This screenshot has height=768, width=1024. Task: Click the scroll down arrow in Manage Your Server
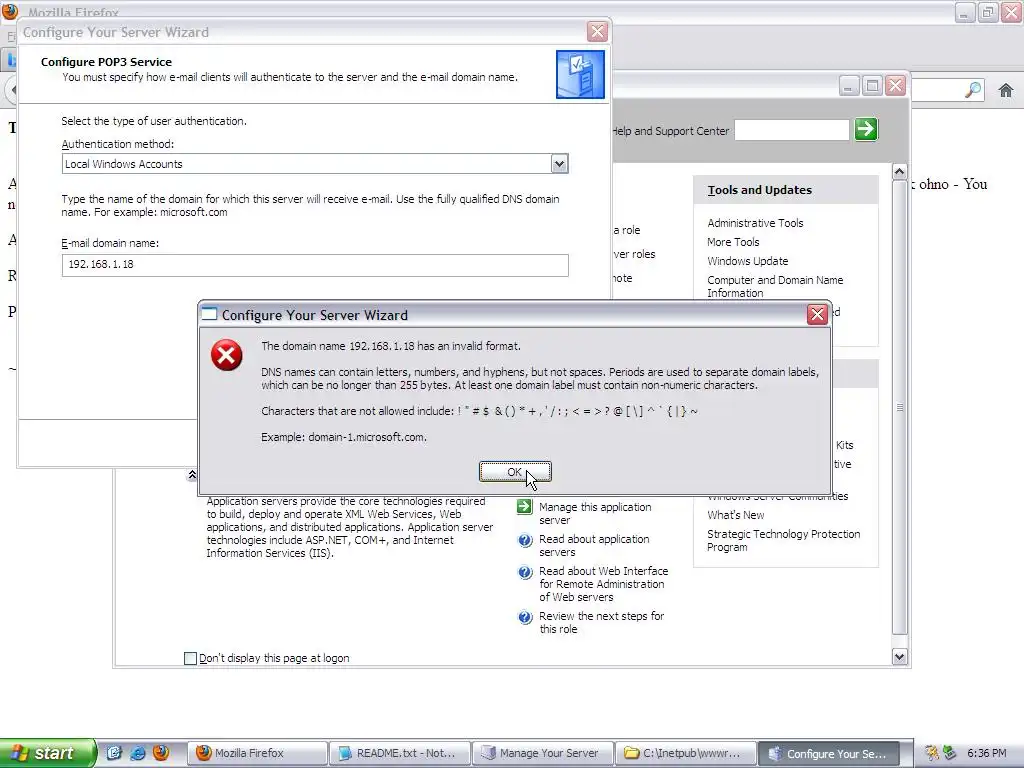point(899,657)
